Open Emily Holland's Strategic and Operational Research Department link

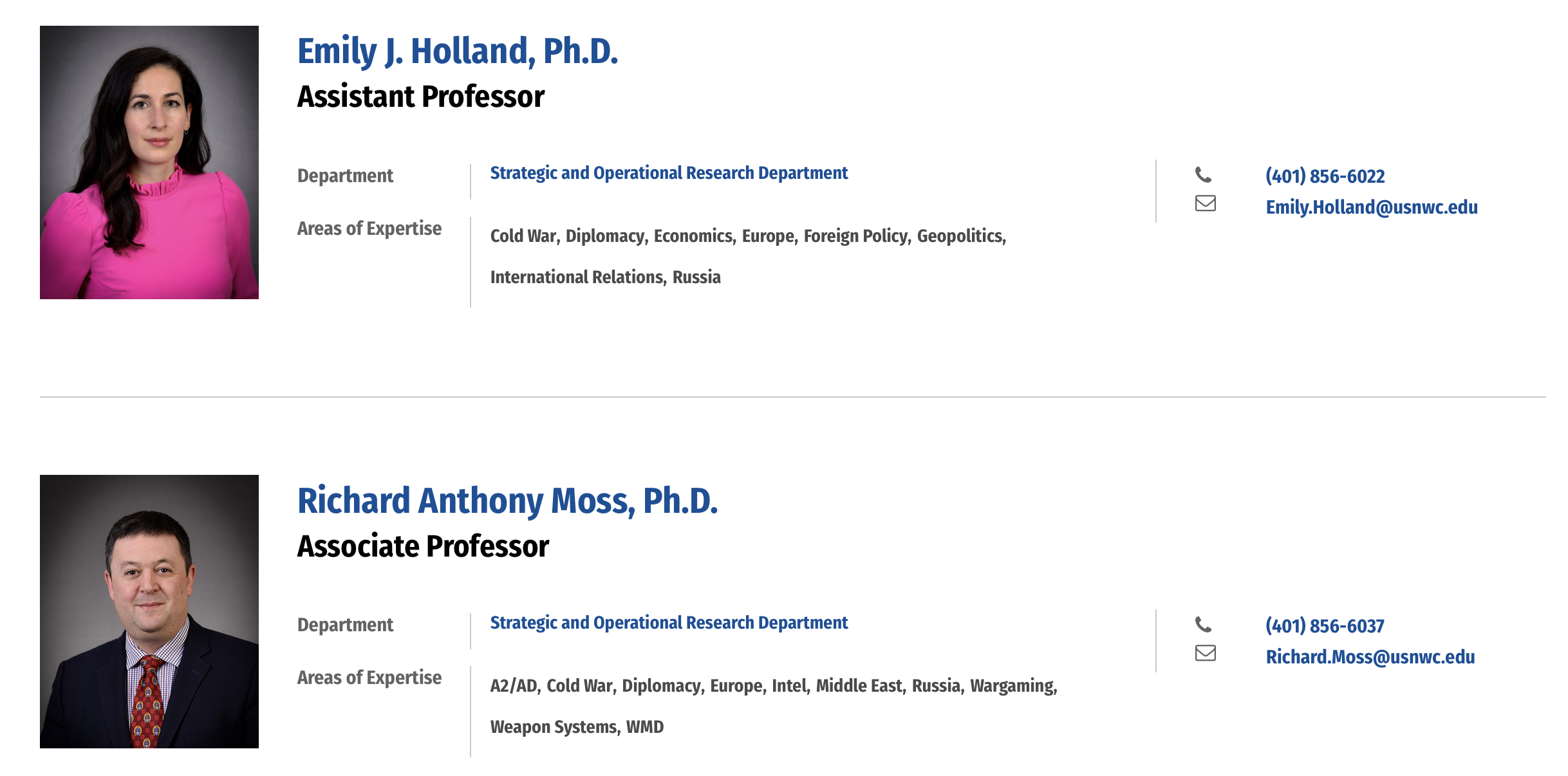pos(669,173)
